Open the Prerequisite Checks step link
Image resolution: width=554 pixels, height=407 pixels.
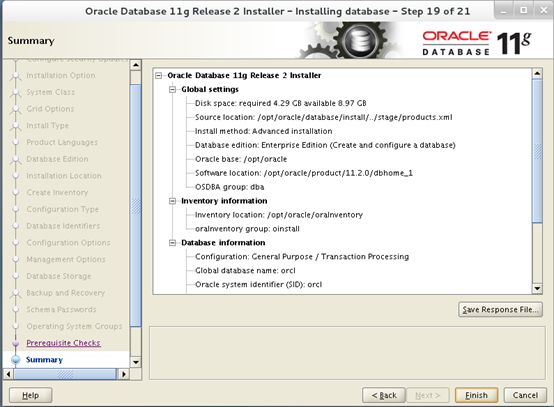(x=63, y=343)
